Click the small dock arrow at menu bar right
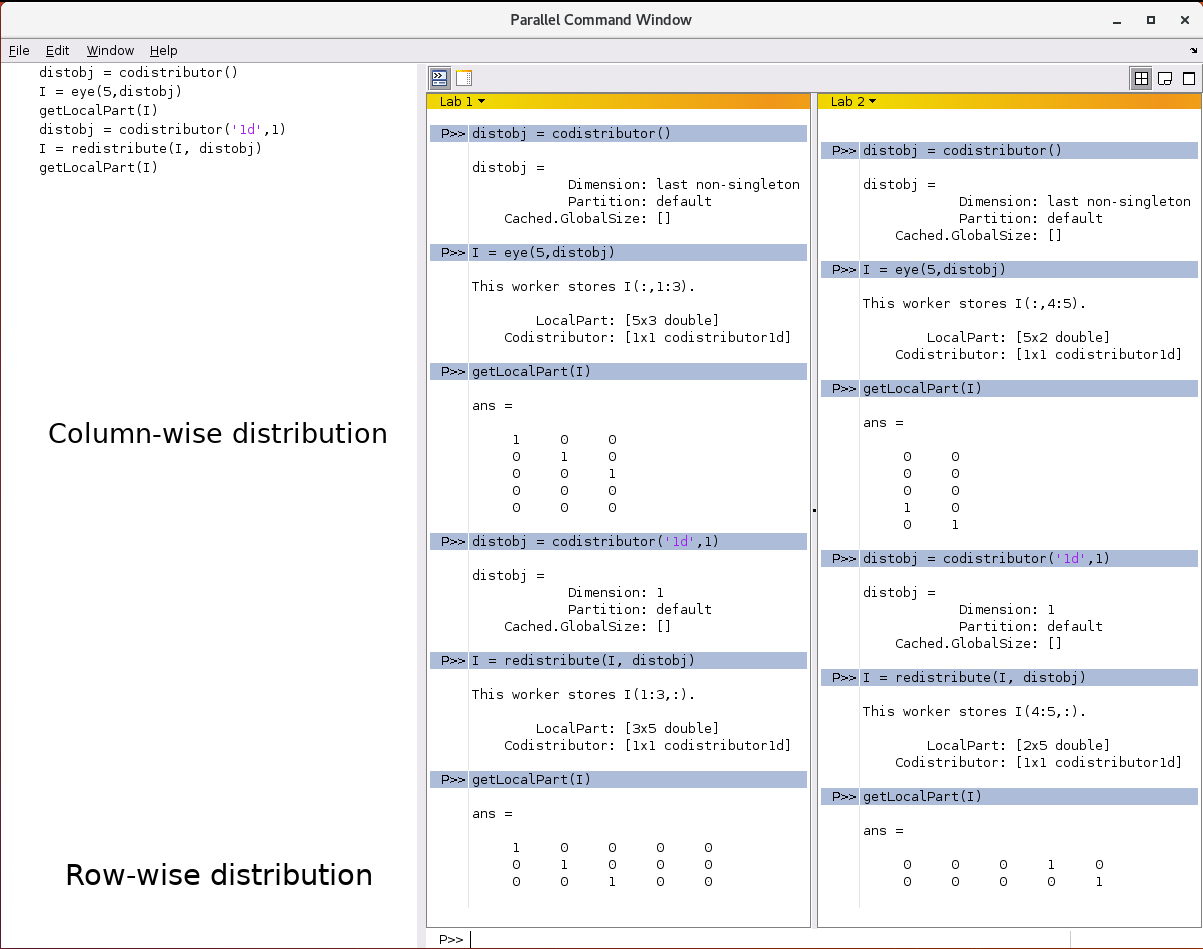Screen dimensions: 1203x949 tap(1194, 50)
